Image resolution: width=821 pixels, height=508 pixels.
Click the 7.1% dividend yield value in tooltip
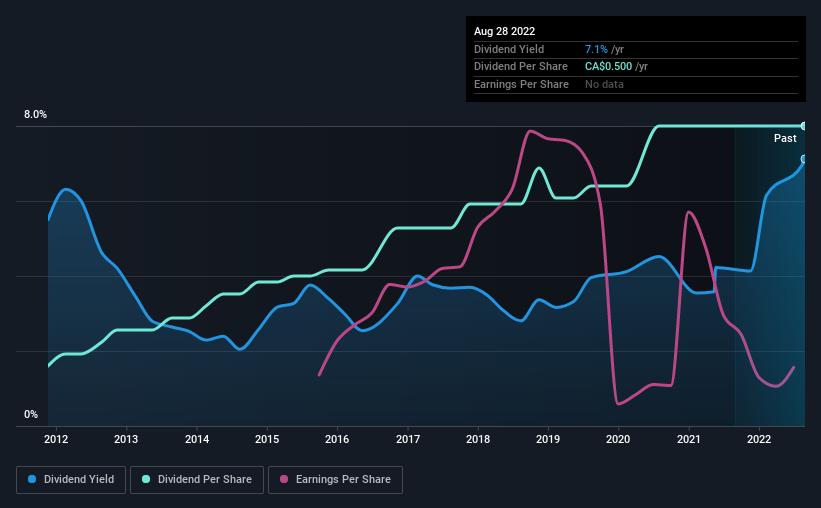(596, 49)
